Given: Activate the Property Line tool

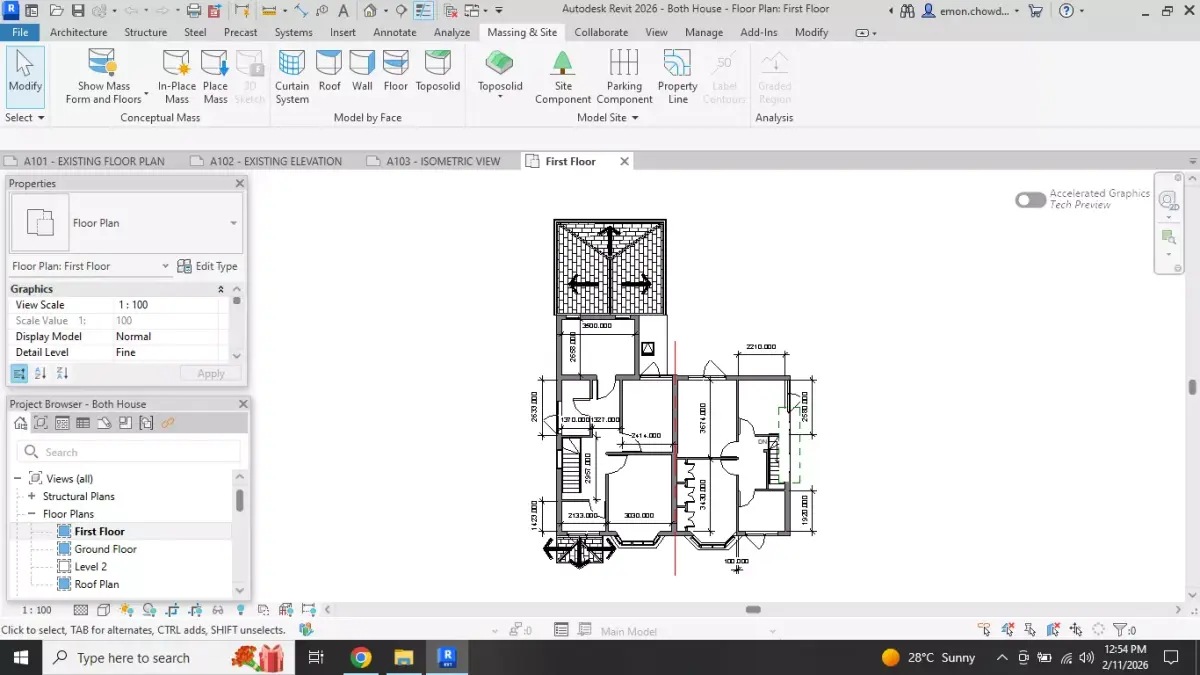Looking at the screenshot, I should click(x=677, y=78).
